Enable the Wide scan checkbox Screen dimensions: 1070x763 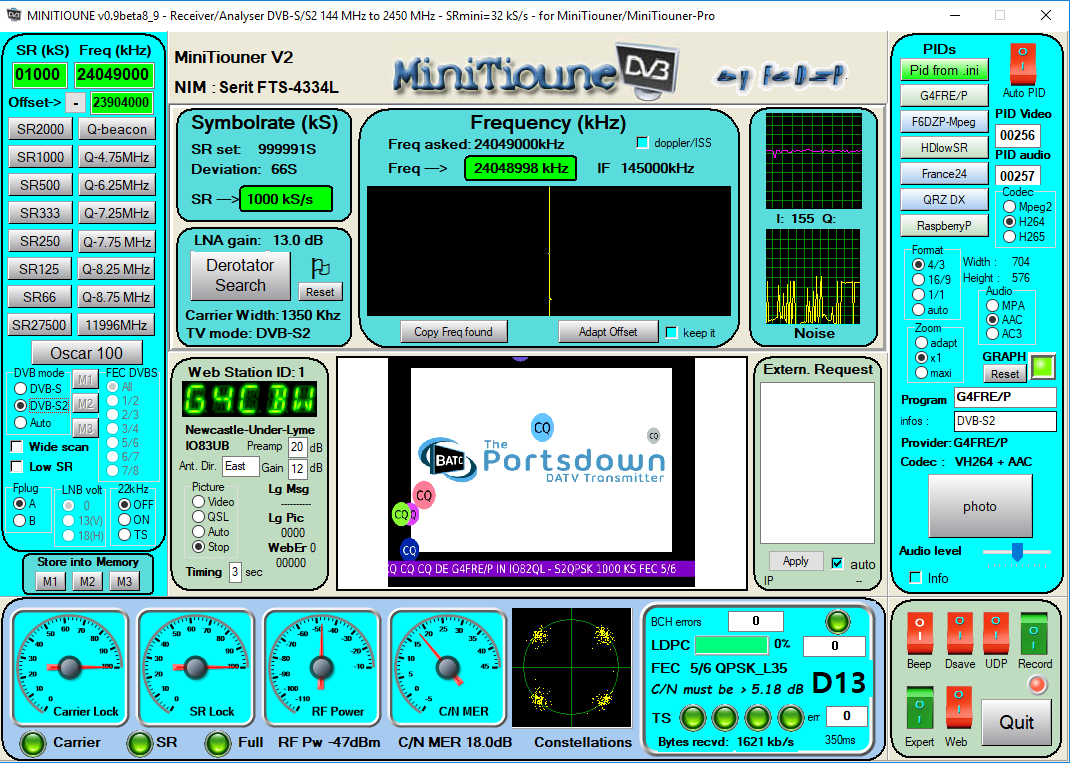coord(17,447)
